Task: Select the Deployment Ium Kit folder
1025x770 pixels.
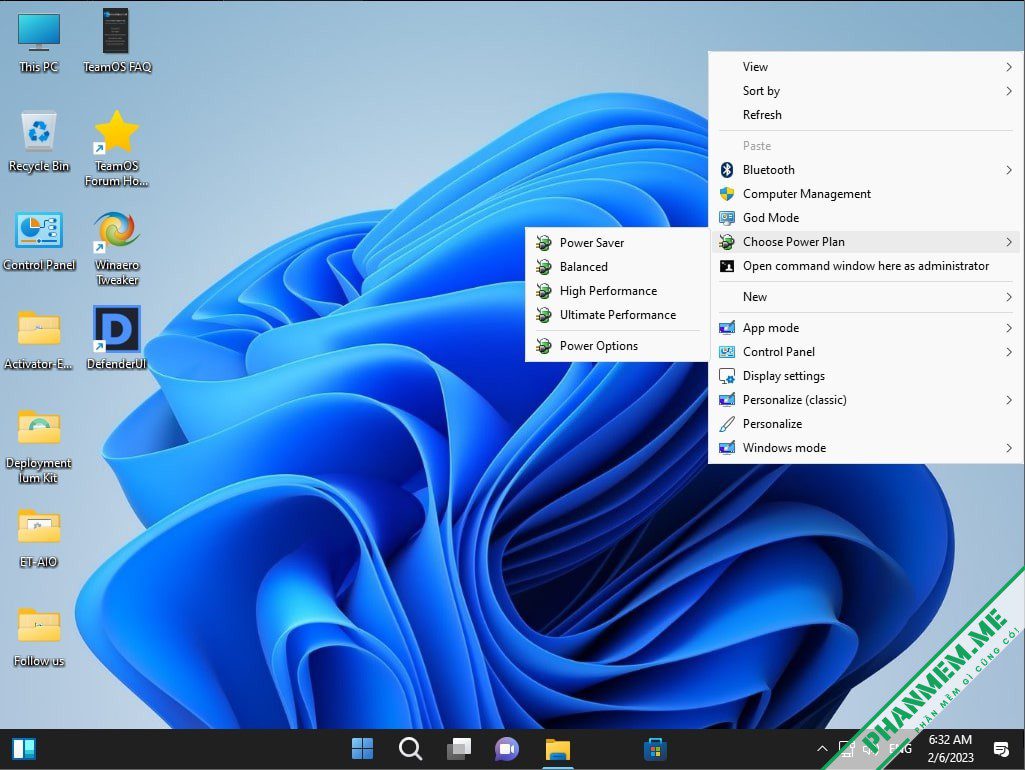Action: (39, 446)
